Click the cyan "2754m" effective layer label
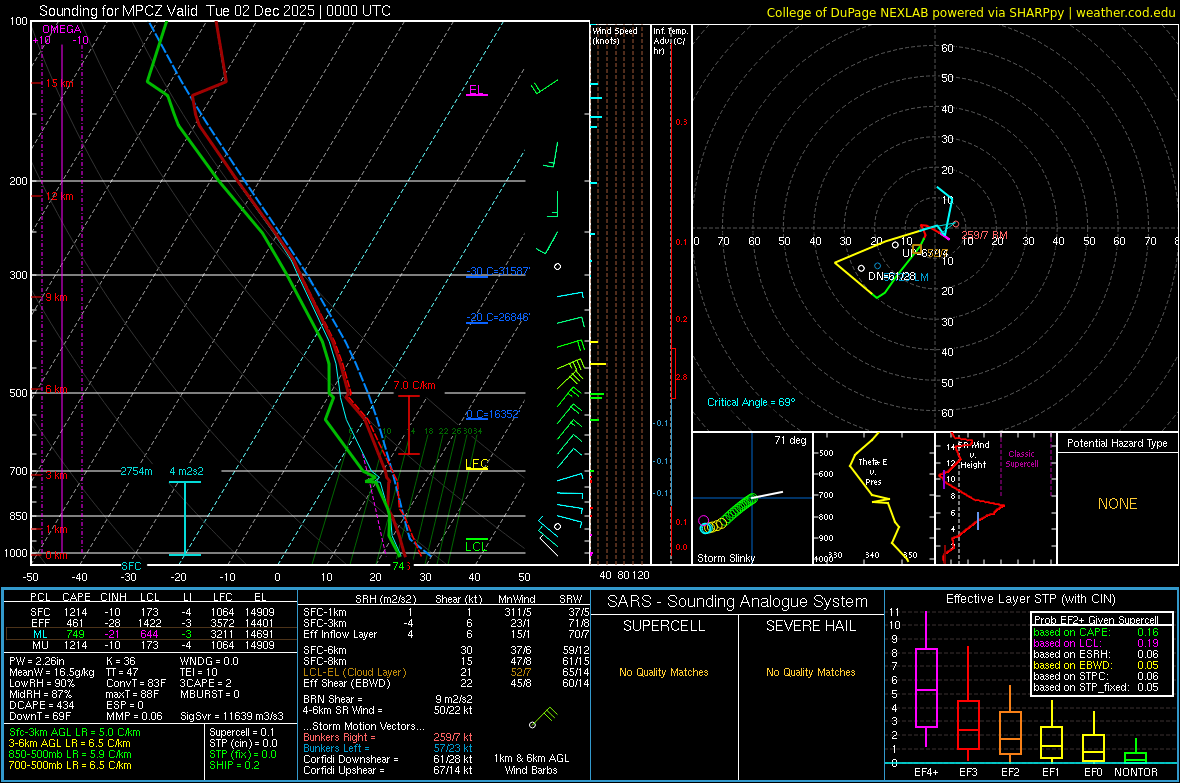This screenshot has height=783, width=1180. [x=136, y=471]
